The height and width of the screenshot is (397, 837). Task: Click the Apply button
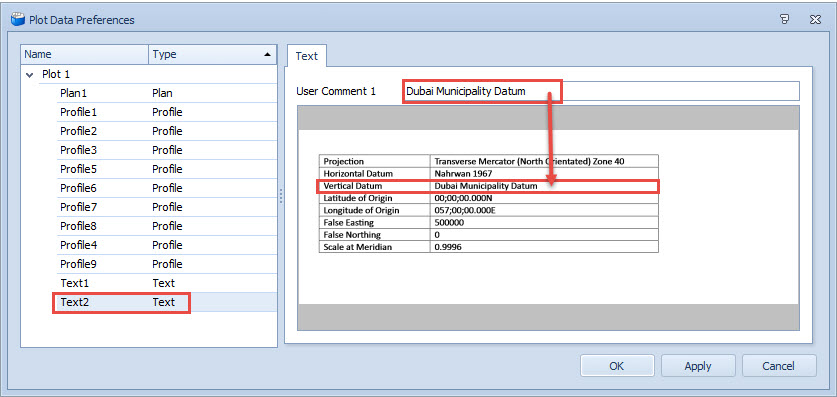point(698,366)
